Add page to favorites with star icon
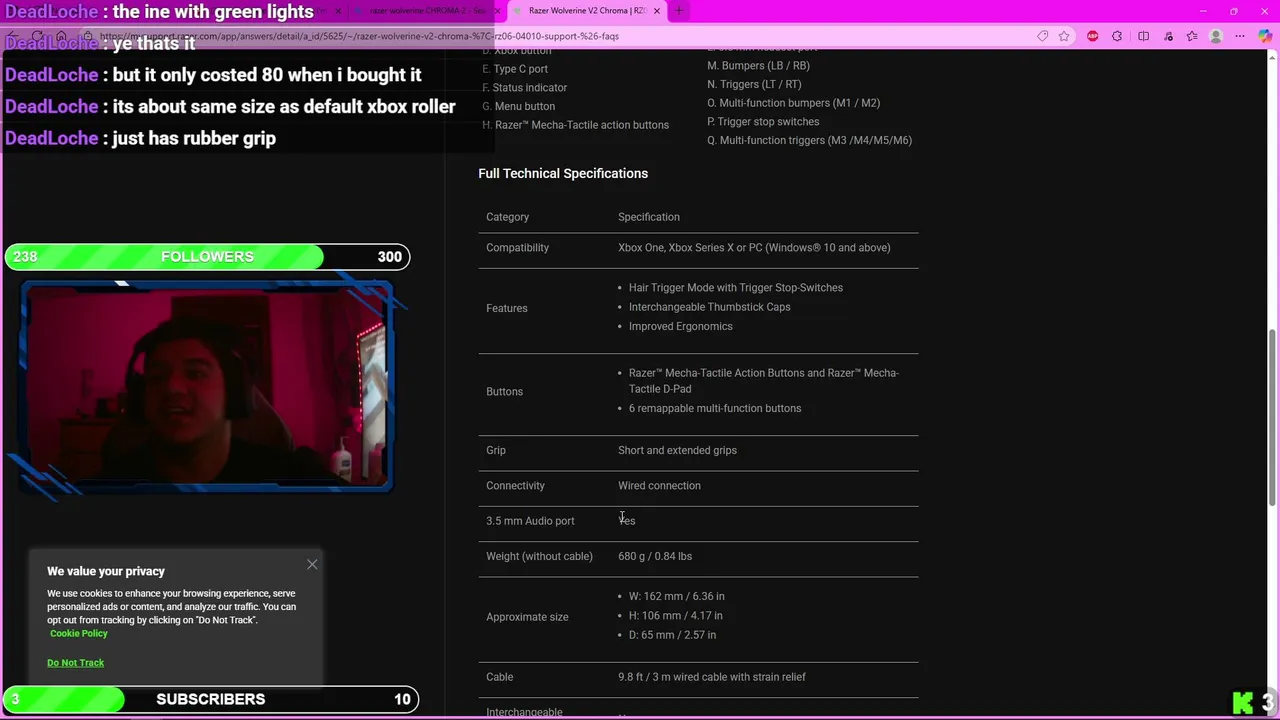Image resolution: width=1280 pixels, height=720 pixels. [x=1064, y=36]
